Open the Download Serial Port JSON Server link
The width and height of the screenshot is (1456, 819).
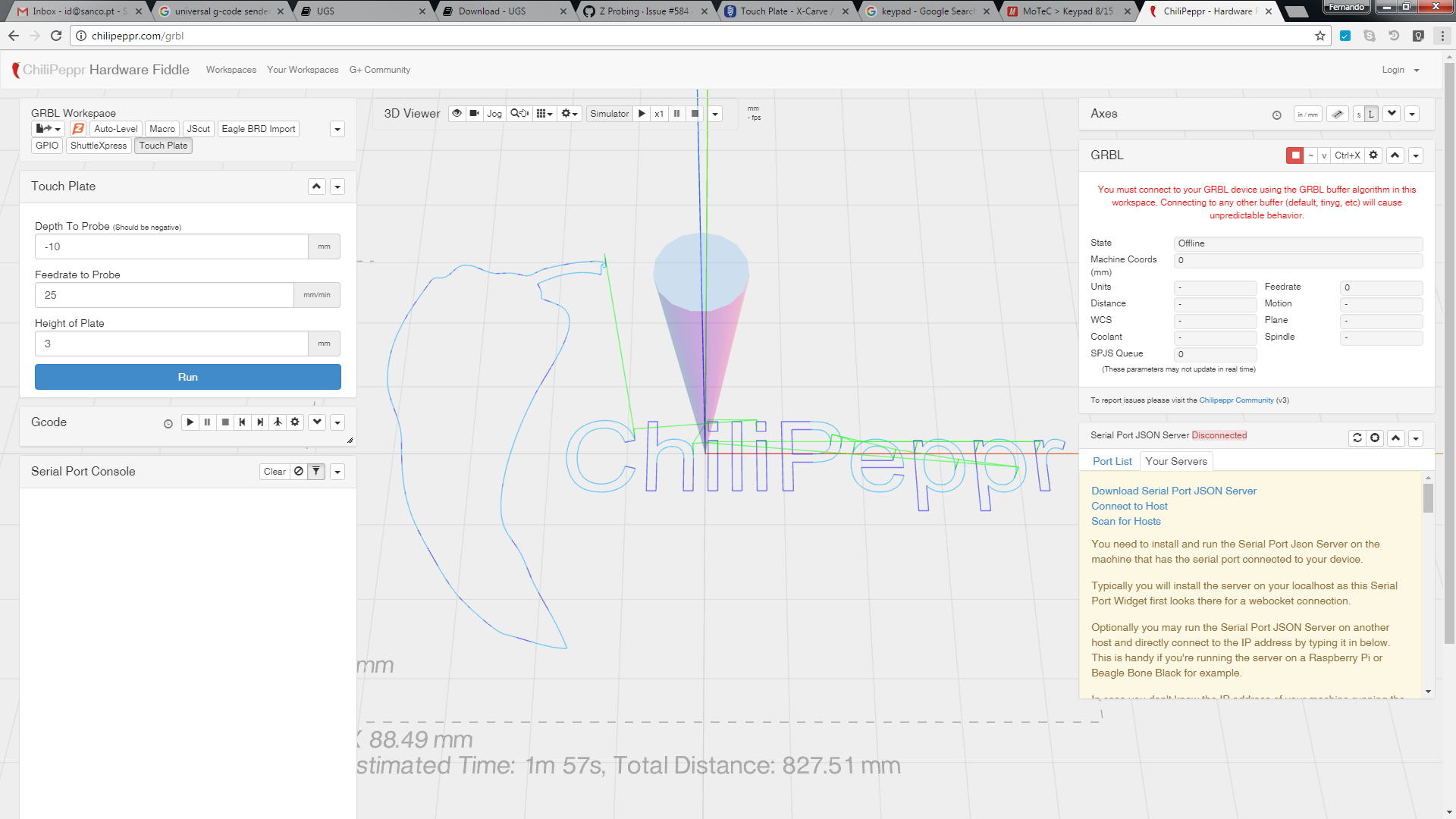pyautogui.click(x=1174, y=491)
